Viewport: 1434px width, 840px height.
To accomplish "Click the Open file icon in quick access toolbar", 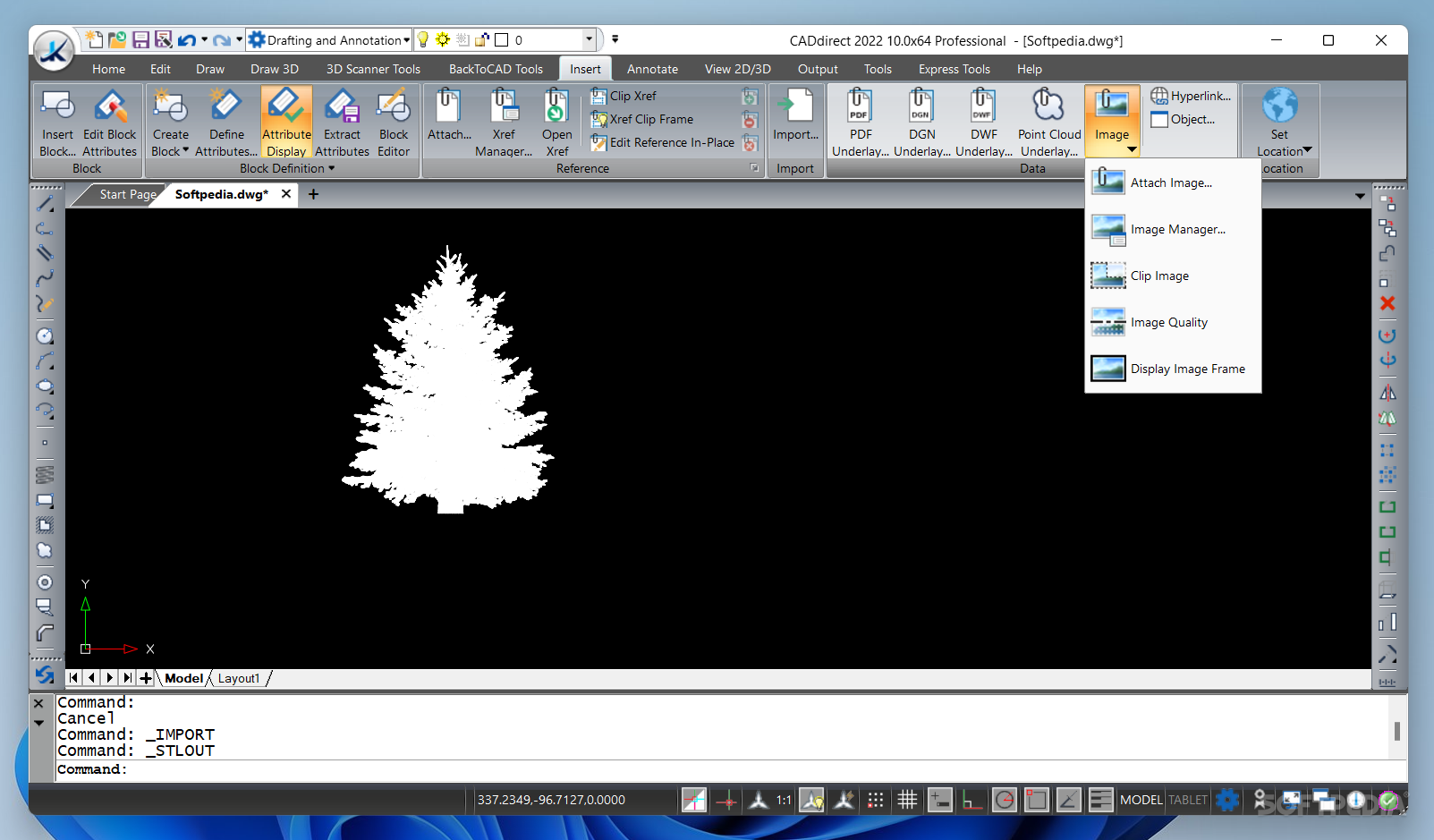I will (x=117, y=39).
